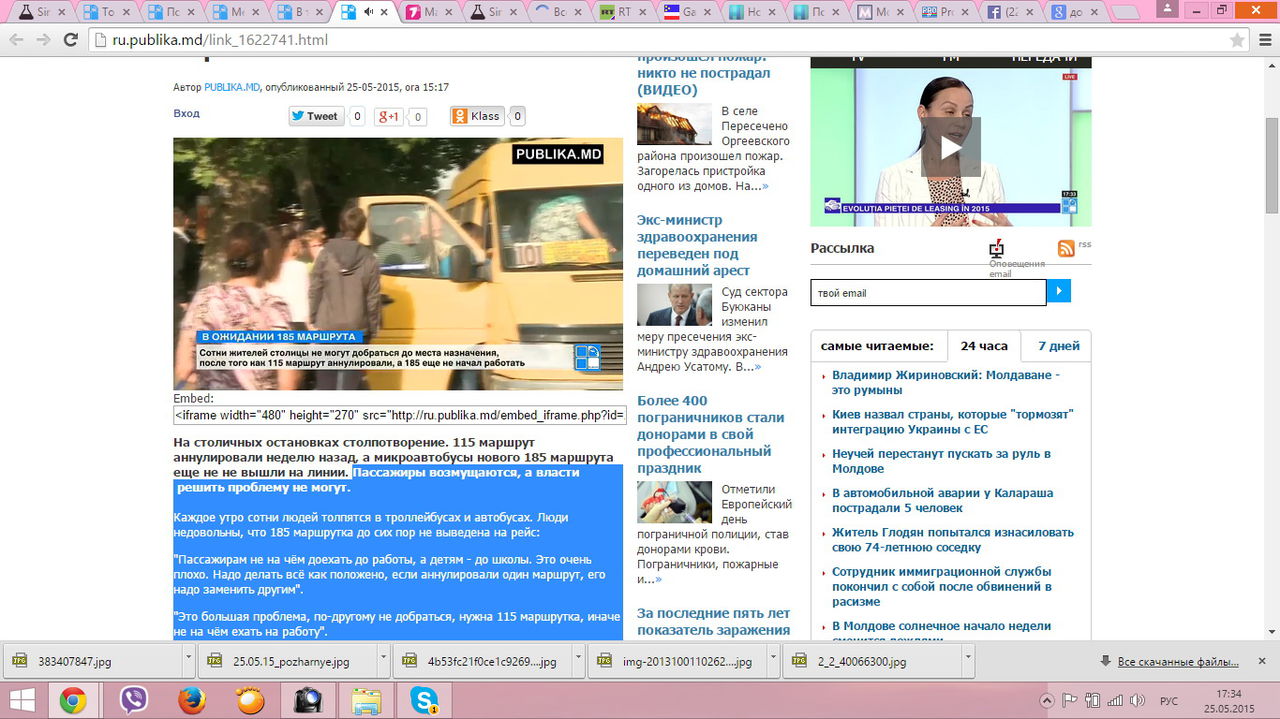
Task: Click the Klass share button
Action: pos(476,116)
